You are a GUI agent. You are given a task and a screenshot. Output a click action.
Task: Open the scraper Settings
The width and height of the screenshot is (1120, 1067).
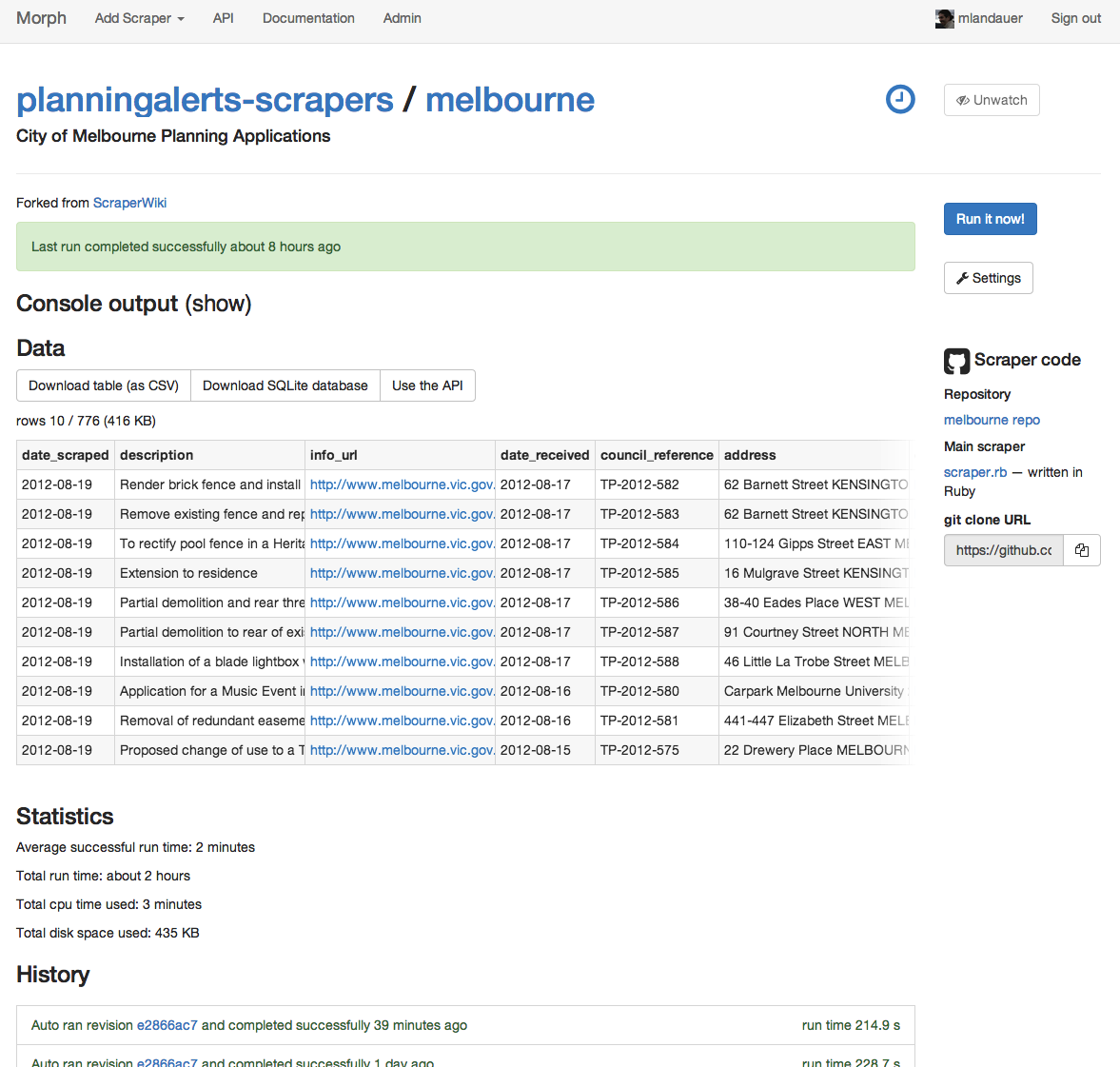pos(989,278)
